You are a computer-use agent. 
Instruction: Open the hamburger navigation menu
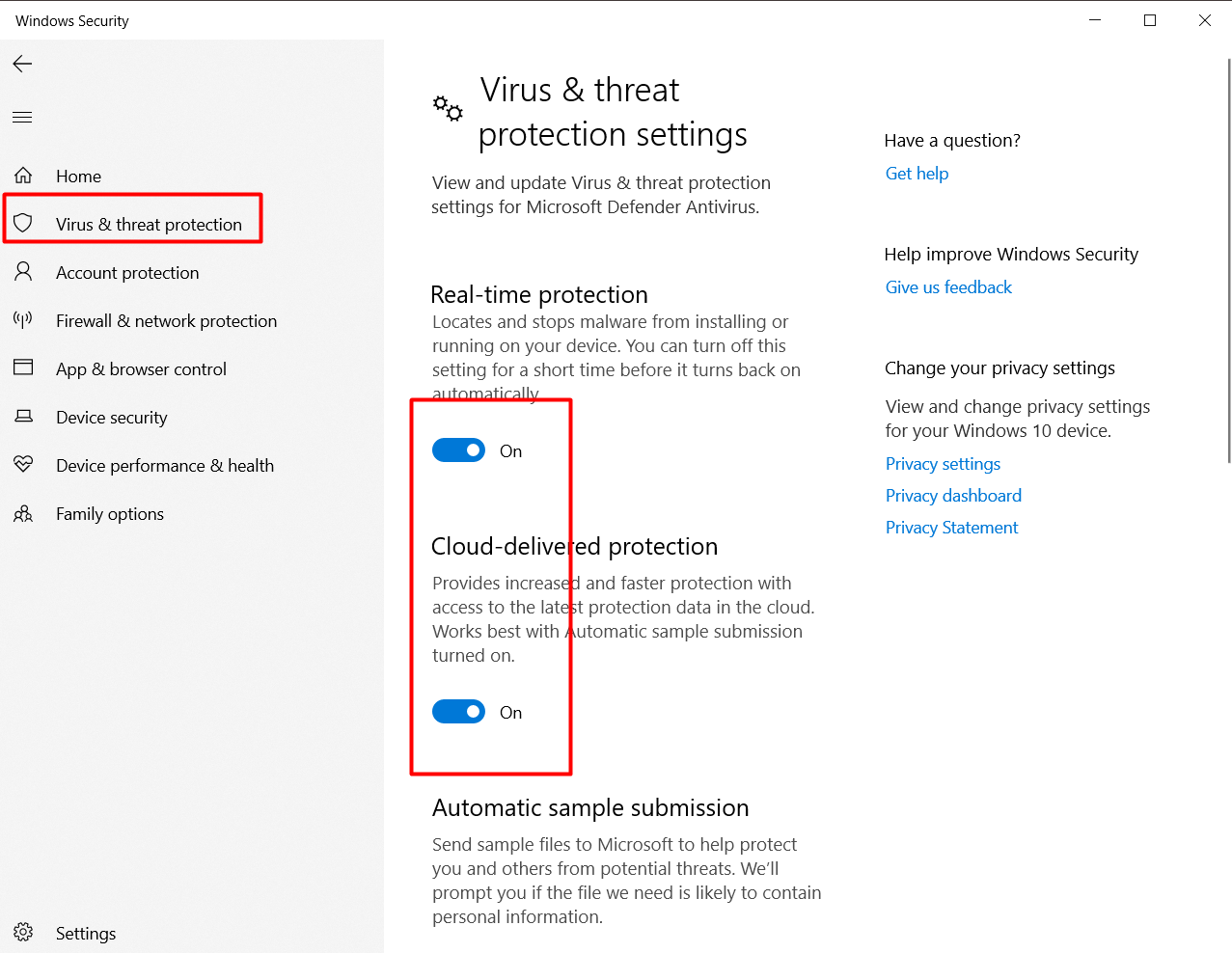coord(22,118)
